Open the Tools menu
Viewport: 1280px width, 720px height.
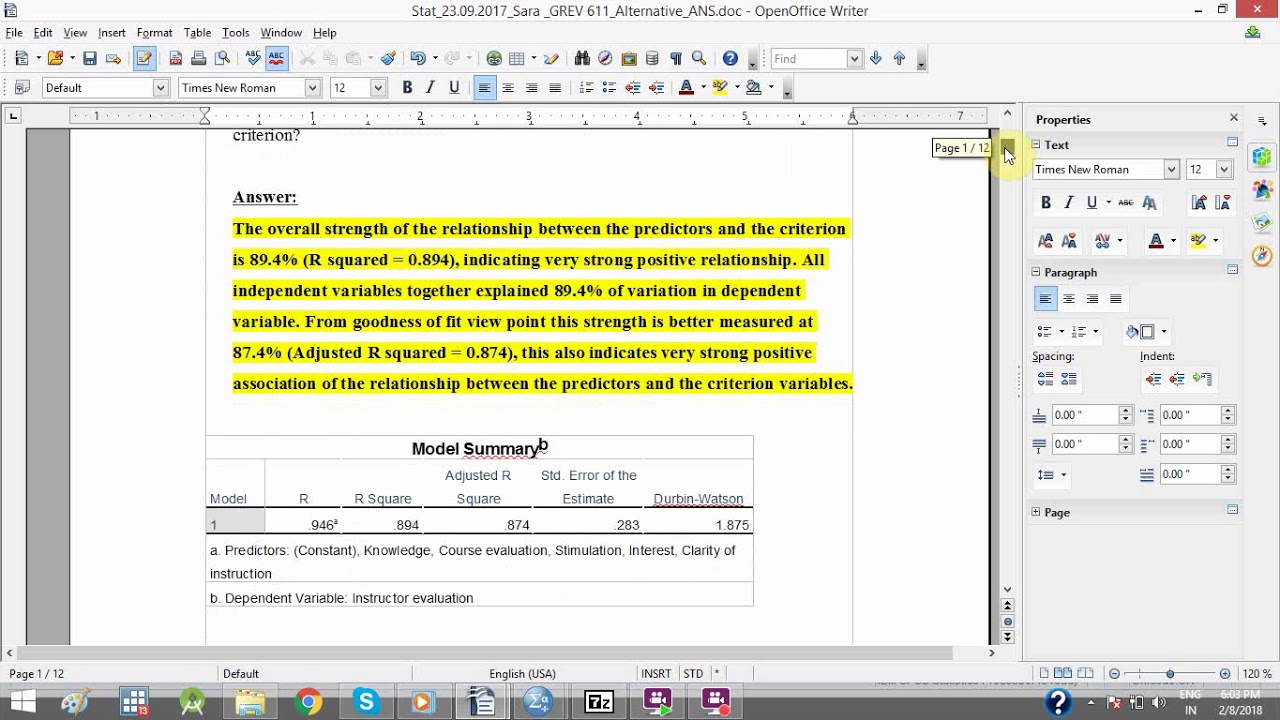236,33
